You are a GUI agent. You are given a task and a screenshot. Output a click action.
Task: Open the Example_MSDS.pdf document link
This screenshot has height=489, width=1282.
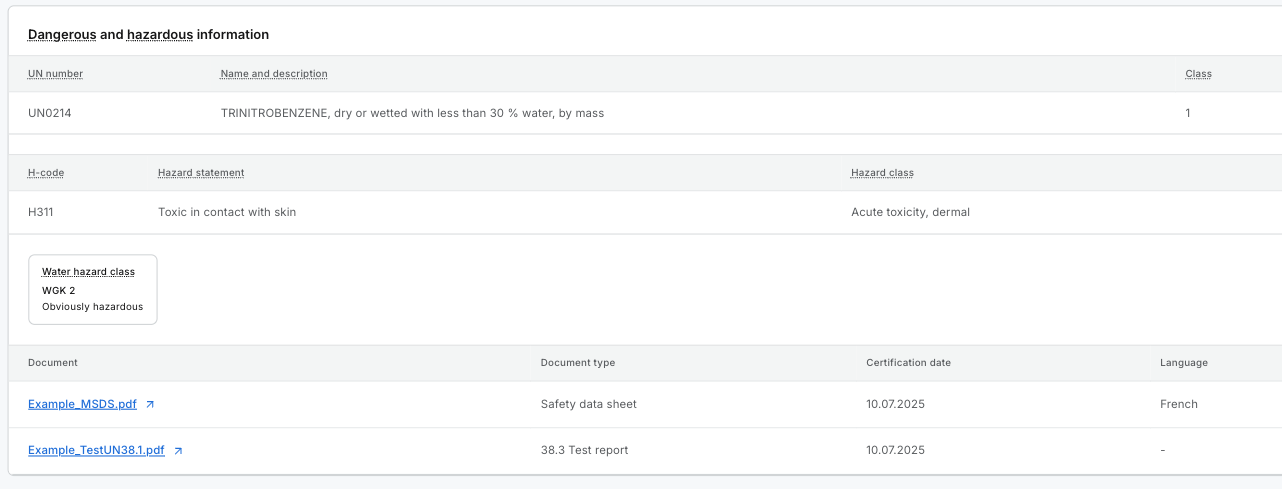tap(82, 404)
